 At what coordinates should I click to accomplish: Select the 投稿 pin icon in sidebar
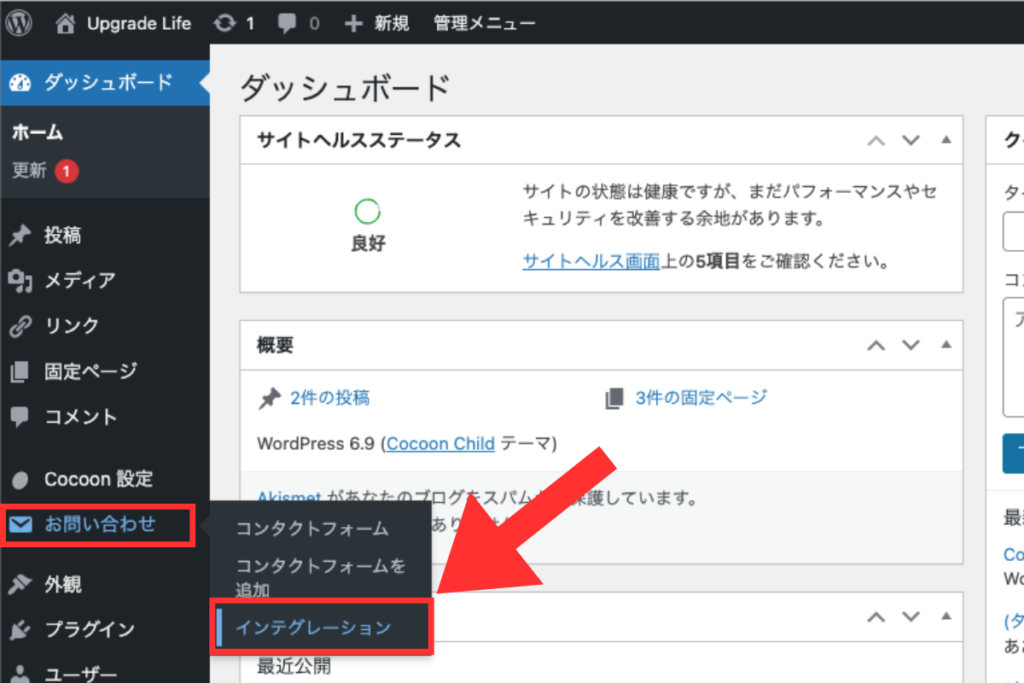(20, 236)
